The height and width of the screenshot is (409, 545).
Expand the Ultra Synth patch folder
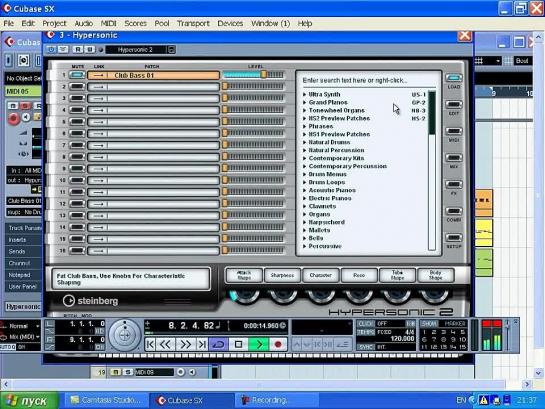(x=304, y=95)
